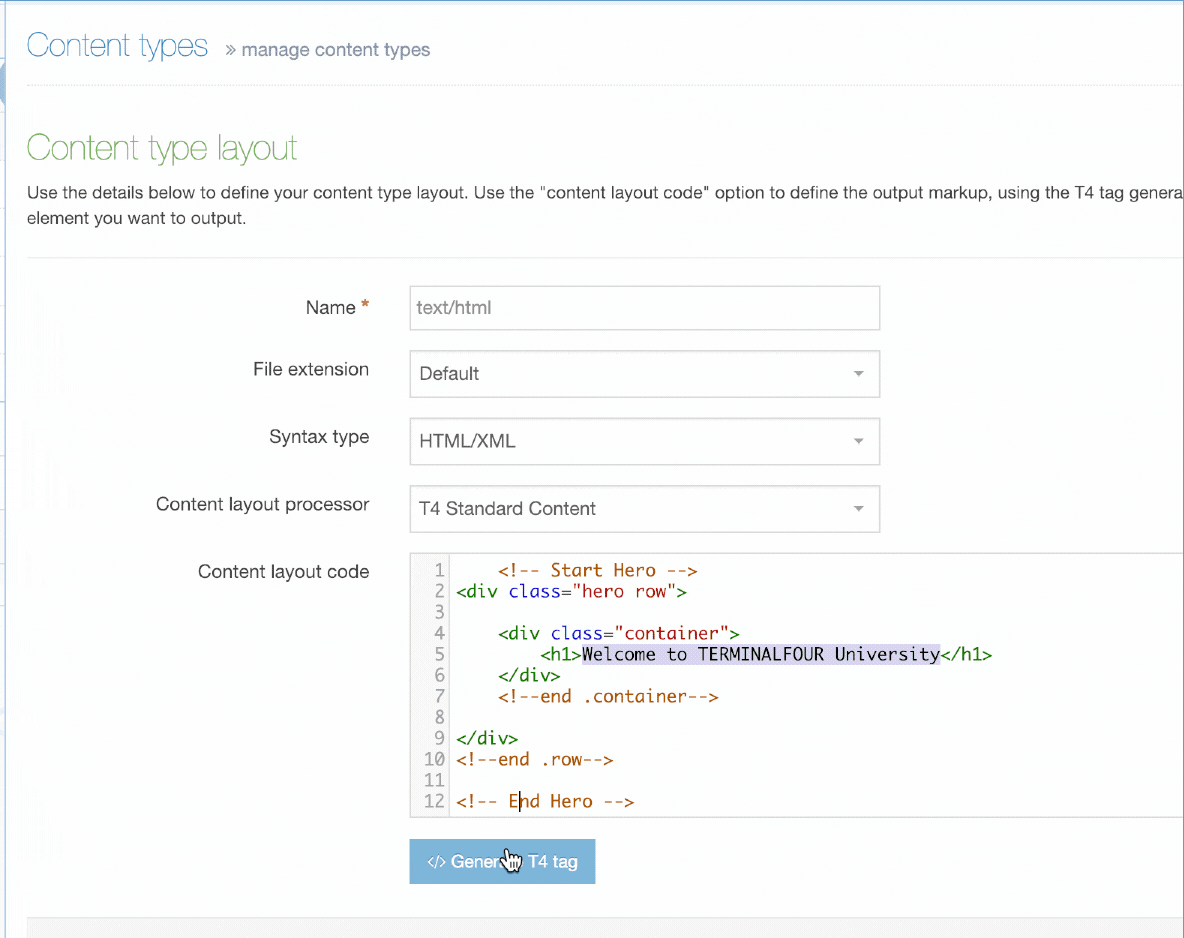
Task: Click line number 5 in editor gutter
Action: click(x=439, y=655)
